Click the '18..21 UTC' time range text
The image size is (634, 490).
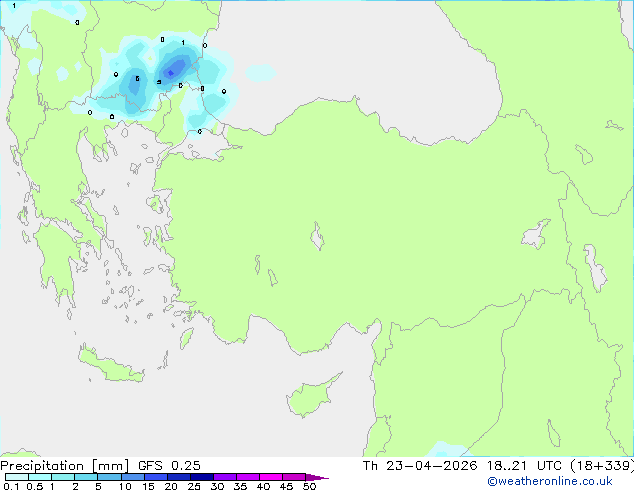click(524, 466)
